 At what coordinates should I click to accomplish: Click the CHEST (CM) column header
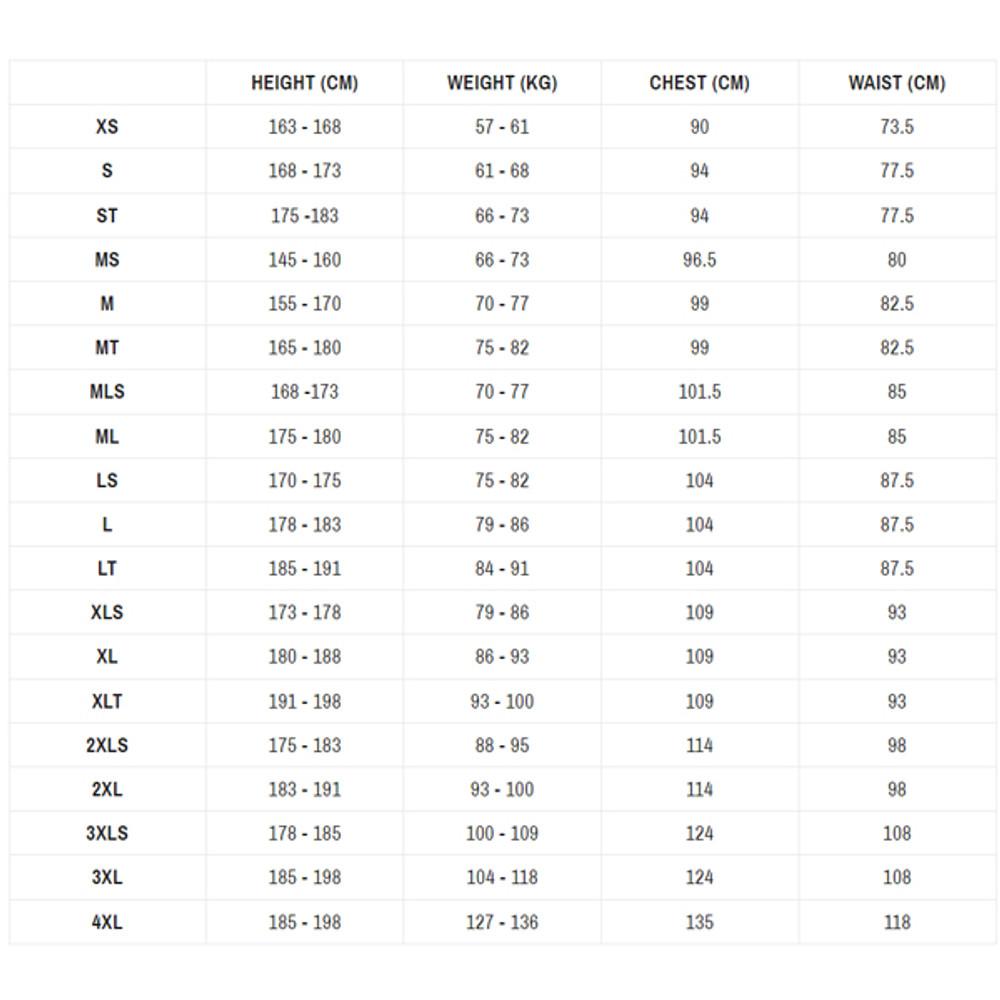[x=699, y=83]
